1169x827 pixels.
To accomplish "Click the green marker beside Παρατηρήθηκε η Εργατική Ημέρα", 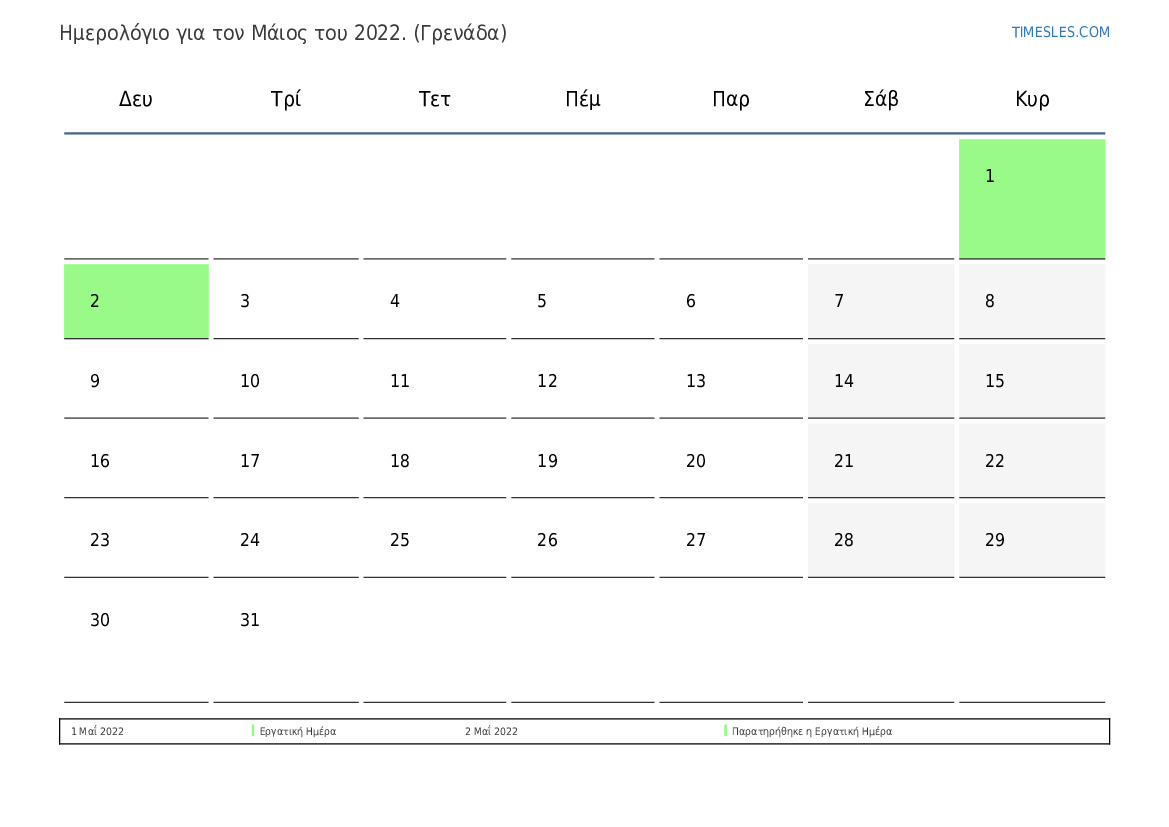I will point(725,731).
